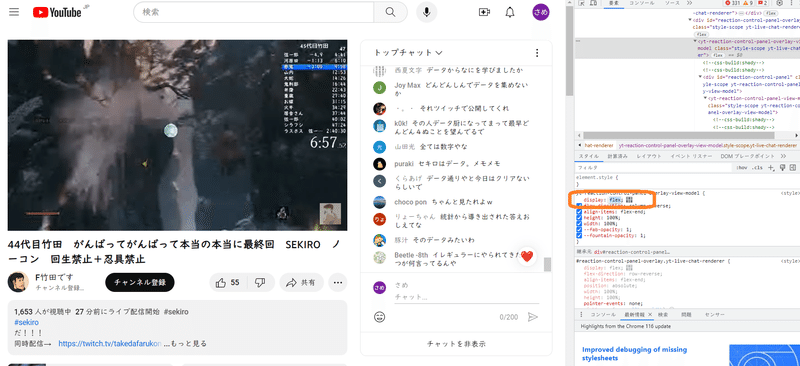Uncheck the height 100% property
Image resolution: width=800 pixels, height=366 pixels.
(579, 218)
